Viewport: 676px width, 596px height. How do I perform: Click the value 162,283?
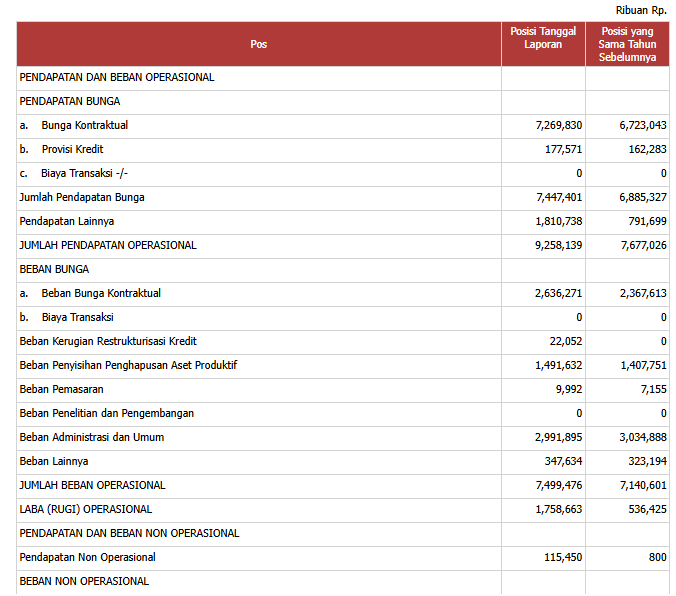point(643,149)
